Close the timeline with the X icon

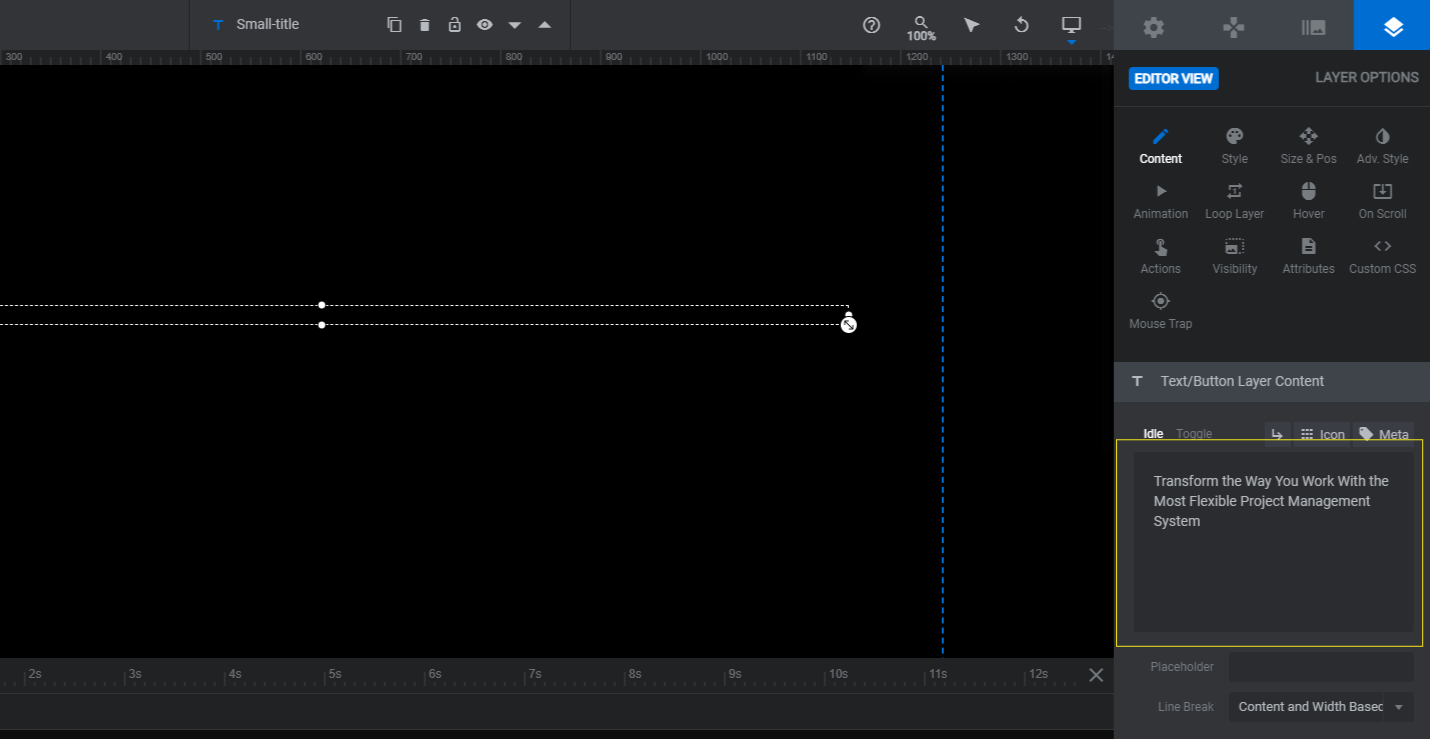point(1096,675)
